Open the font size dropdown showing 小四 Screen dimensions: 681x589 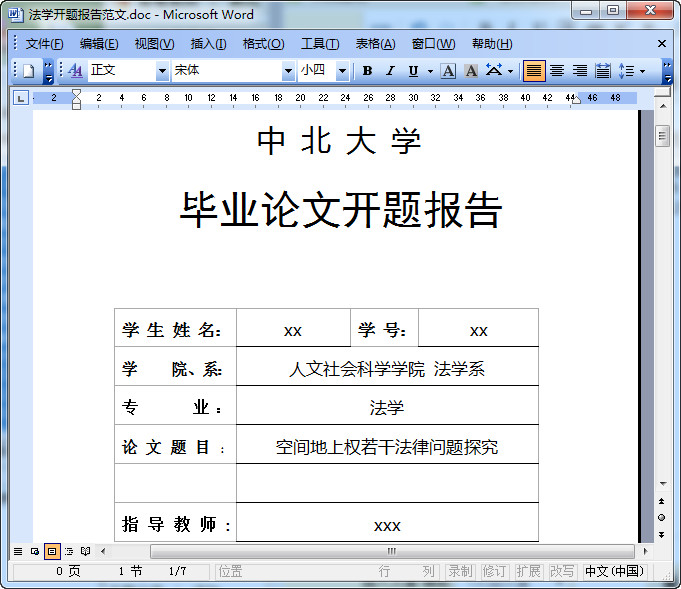point(342,70)
